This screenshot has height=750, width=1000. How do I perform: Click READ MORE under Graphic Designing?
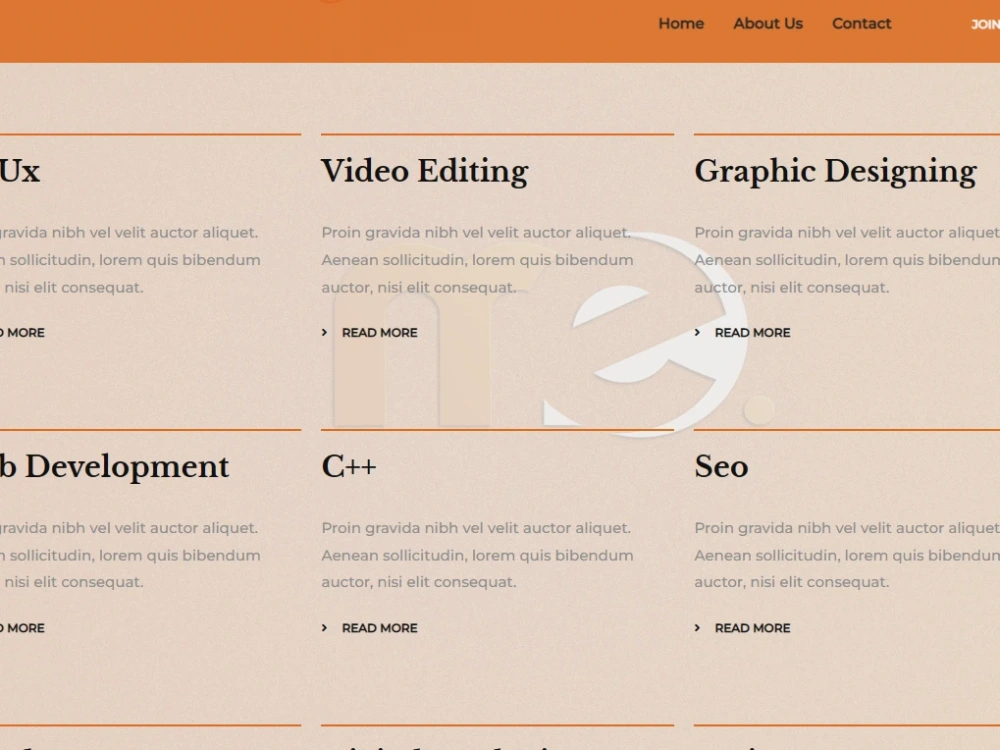tap(752, 332)
